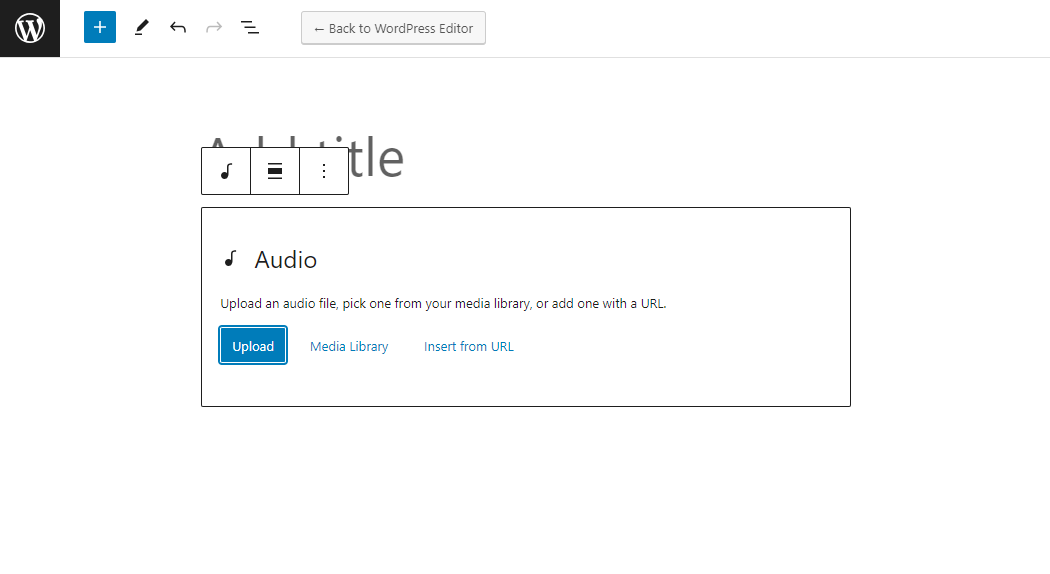Click the Upload button
This screenshot has width=1050, height=574.
coord(253,346)
